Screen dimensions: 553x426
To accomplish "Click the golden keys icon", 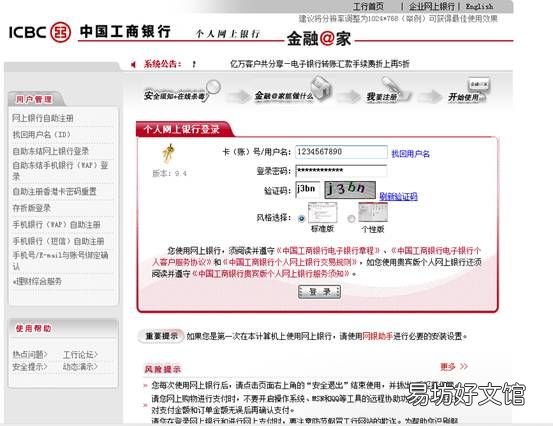I will coord(168,154).
